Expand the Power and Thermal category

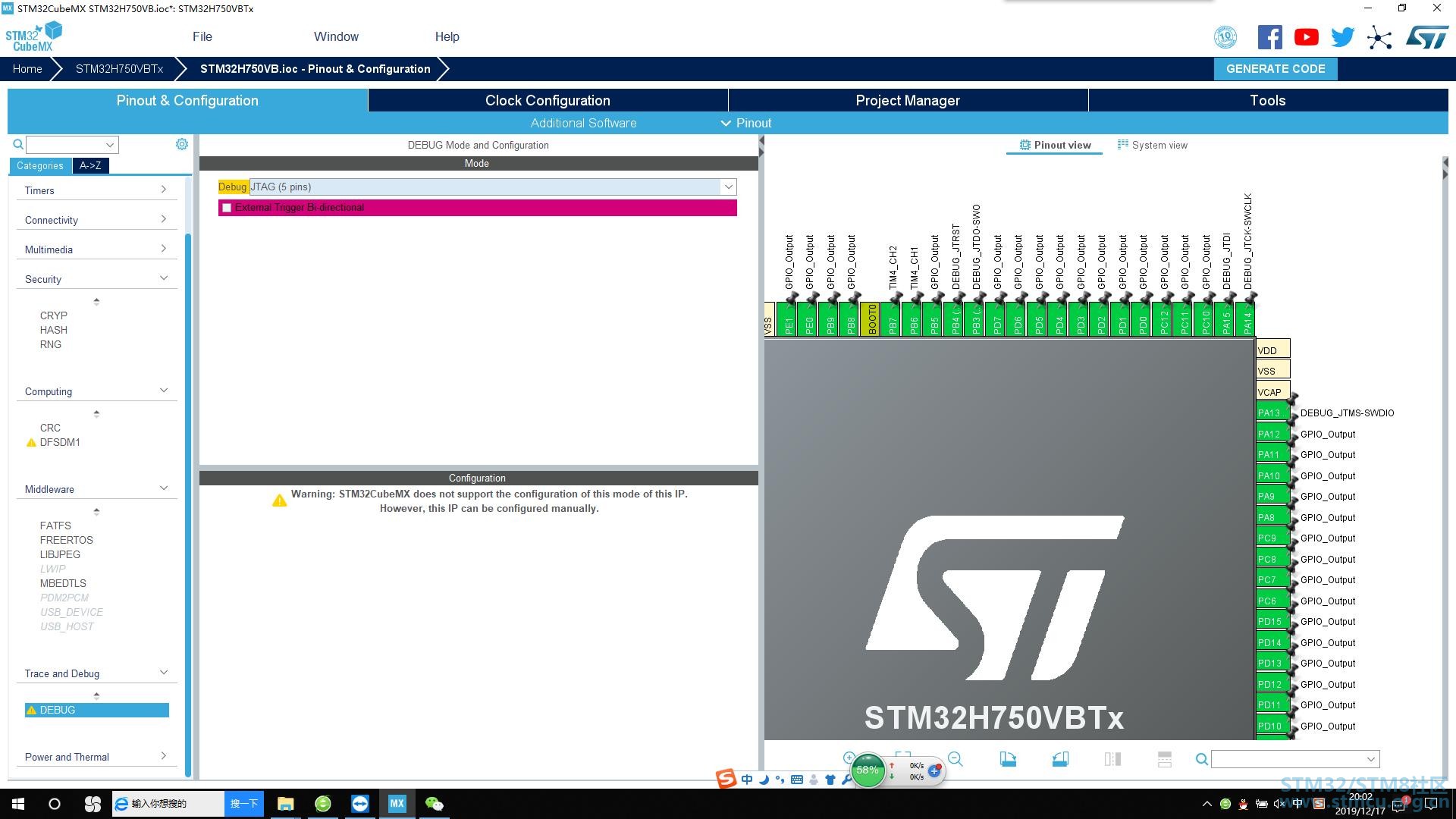[96, 757]
